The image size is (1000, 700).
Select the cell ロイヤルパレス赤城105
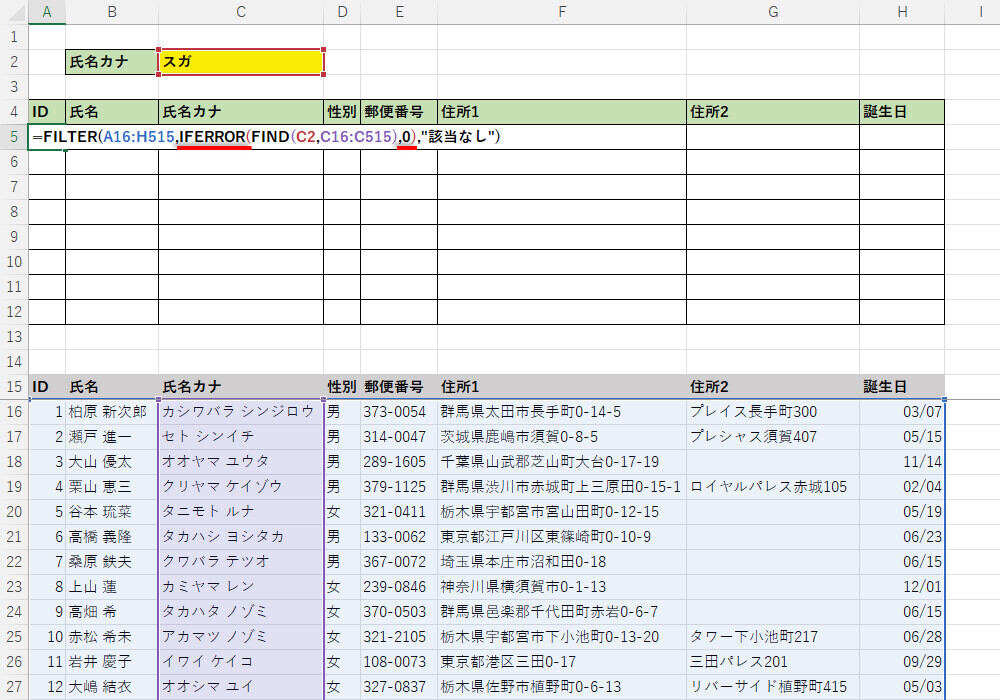[x=773, y=487]
